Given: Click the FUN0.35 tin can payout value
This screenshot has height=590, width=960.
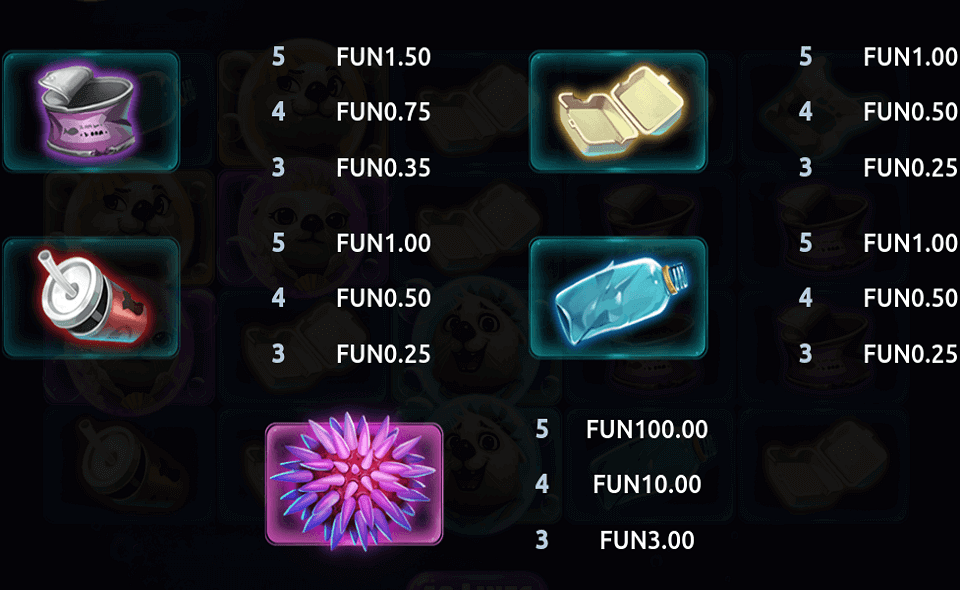Looking at the screenshot, I should point(383,168).
